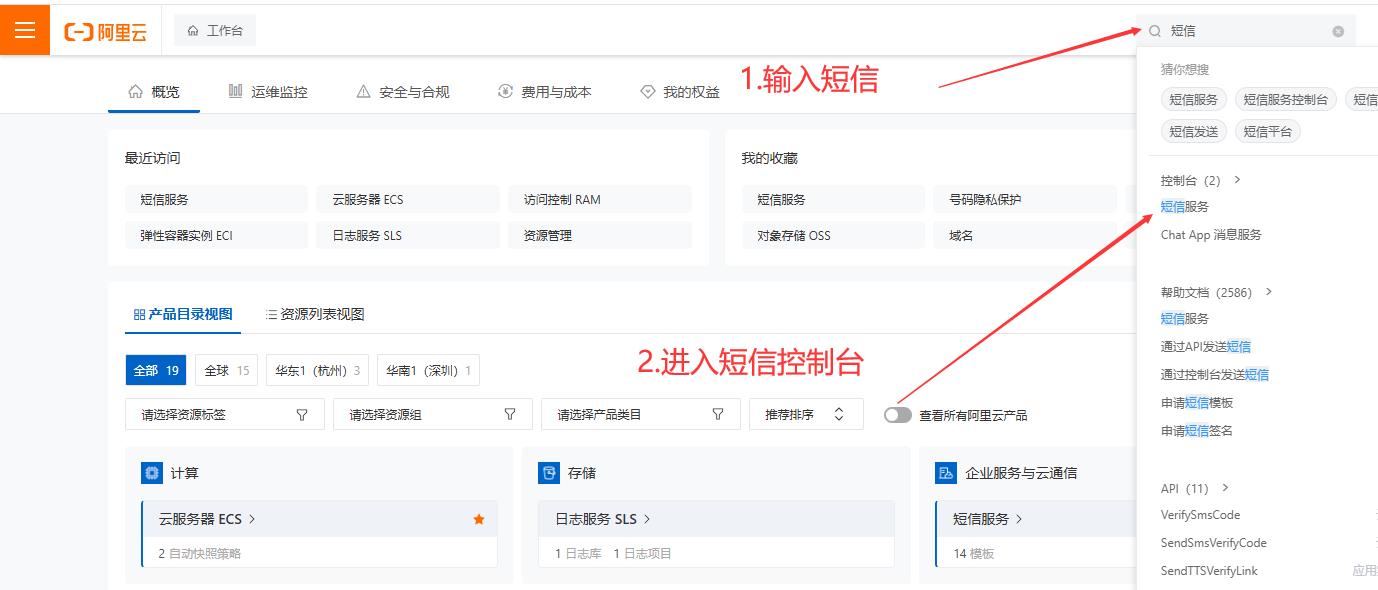1378x590 pixels.
Task: Open the 申请短信模板 help document
Action: click(1197, 403)
